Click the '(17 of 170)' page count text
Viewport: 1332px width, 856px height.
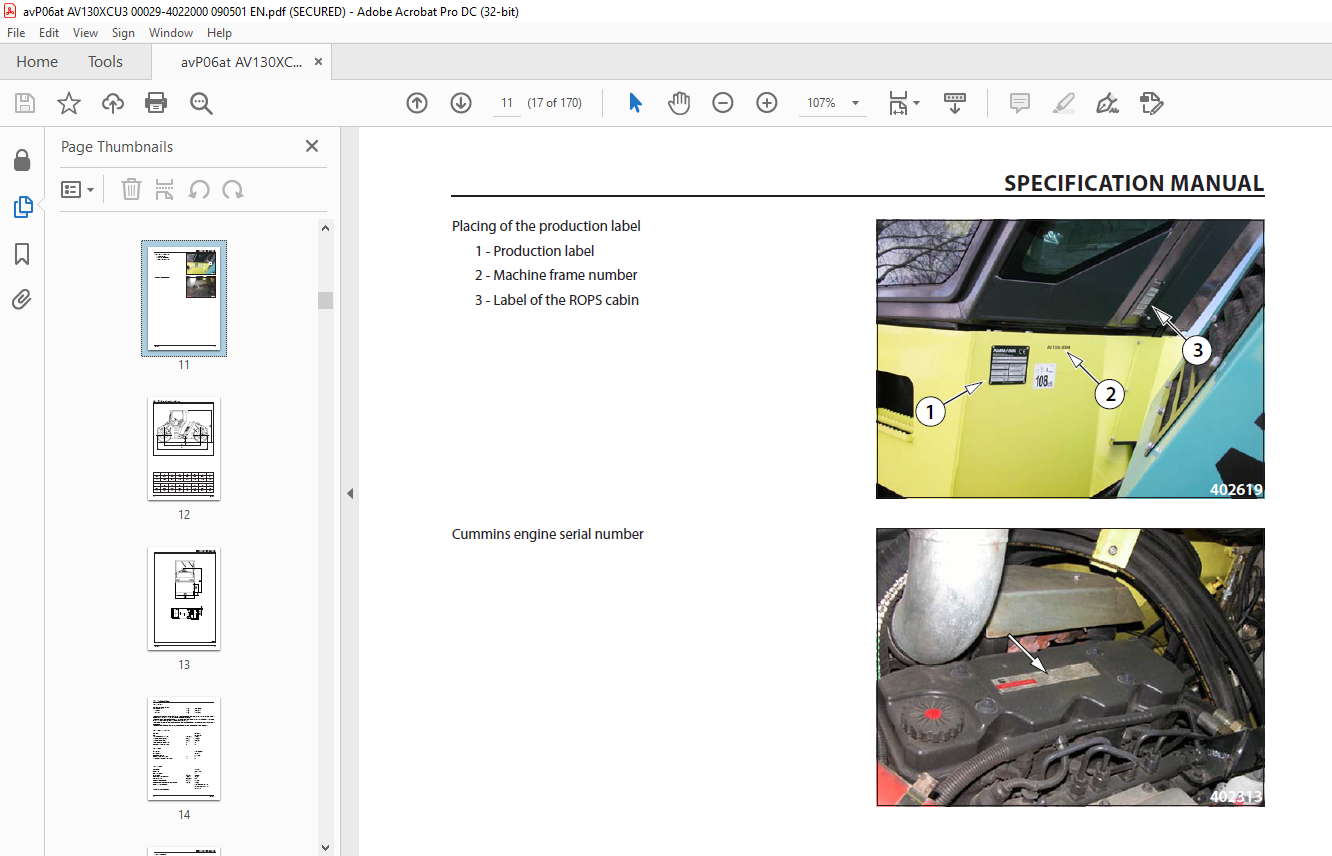pyautogui.click(x=555, y=103)
